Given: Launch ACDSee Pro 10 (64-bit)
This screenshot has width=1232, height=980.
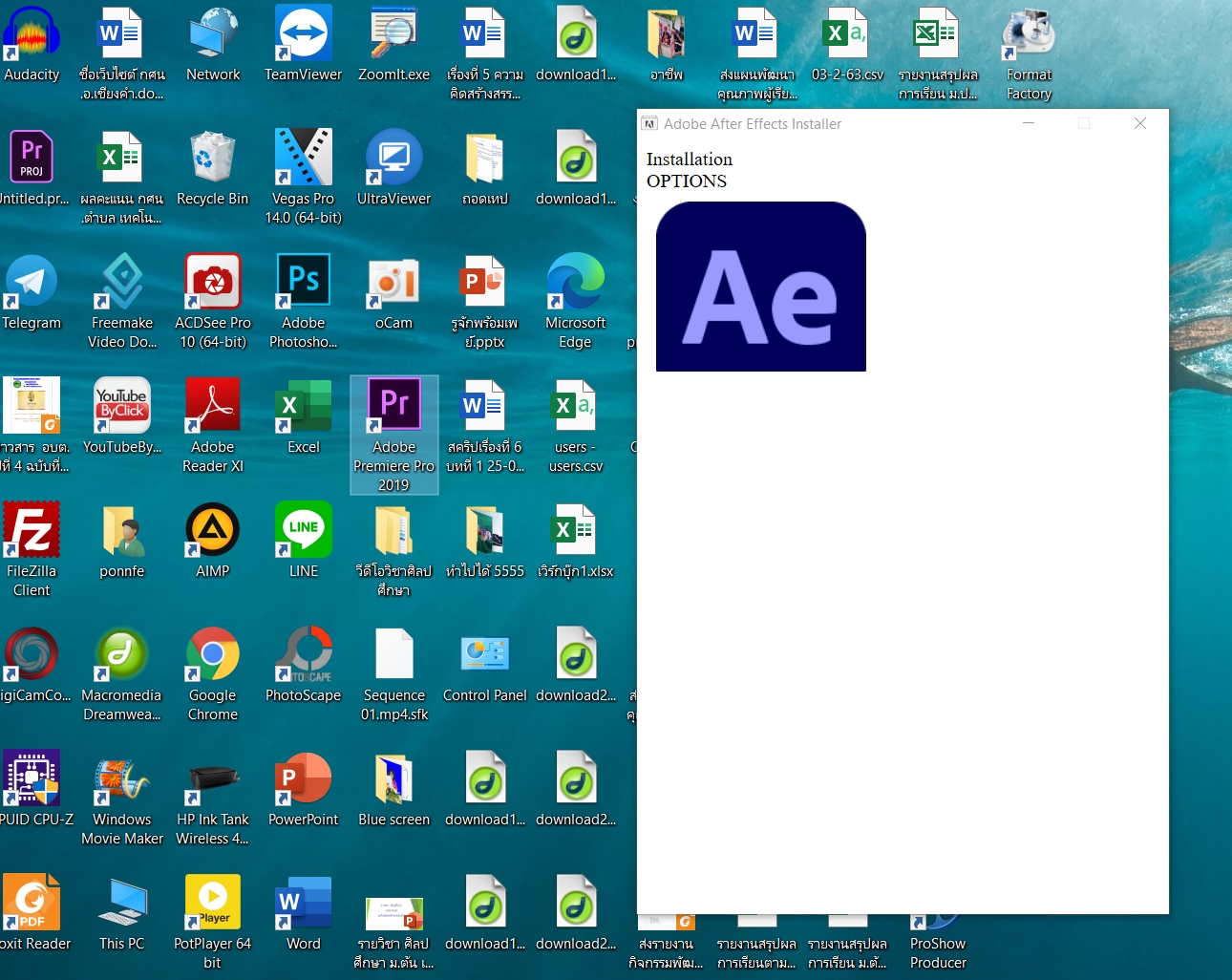Looking at the screenshot, I should pyautogui.click(x=213, y=302).
